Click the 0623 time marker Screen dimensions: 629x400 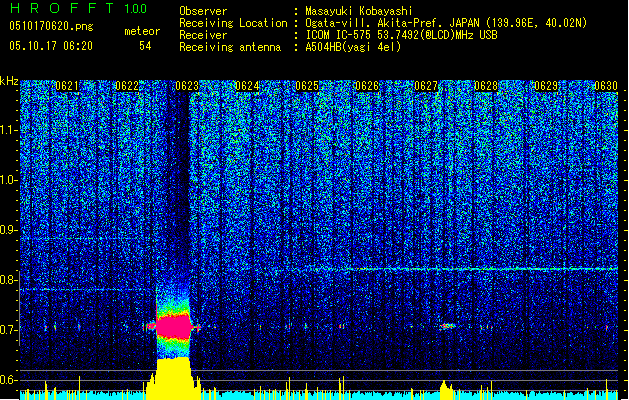tap(187, 86)
